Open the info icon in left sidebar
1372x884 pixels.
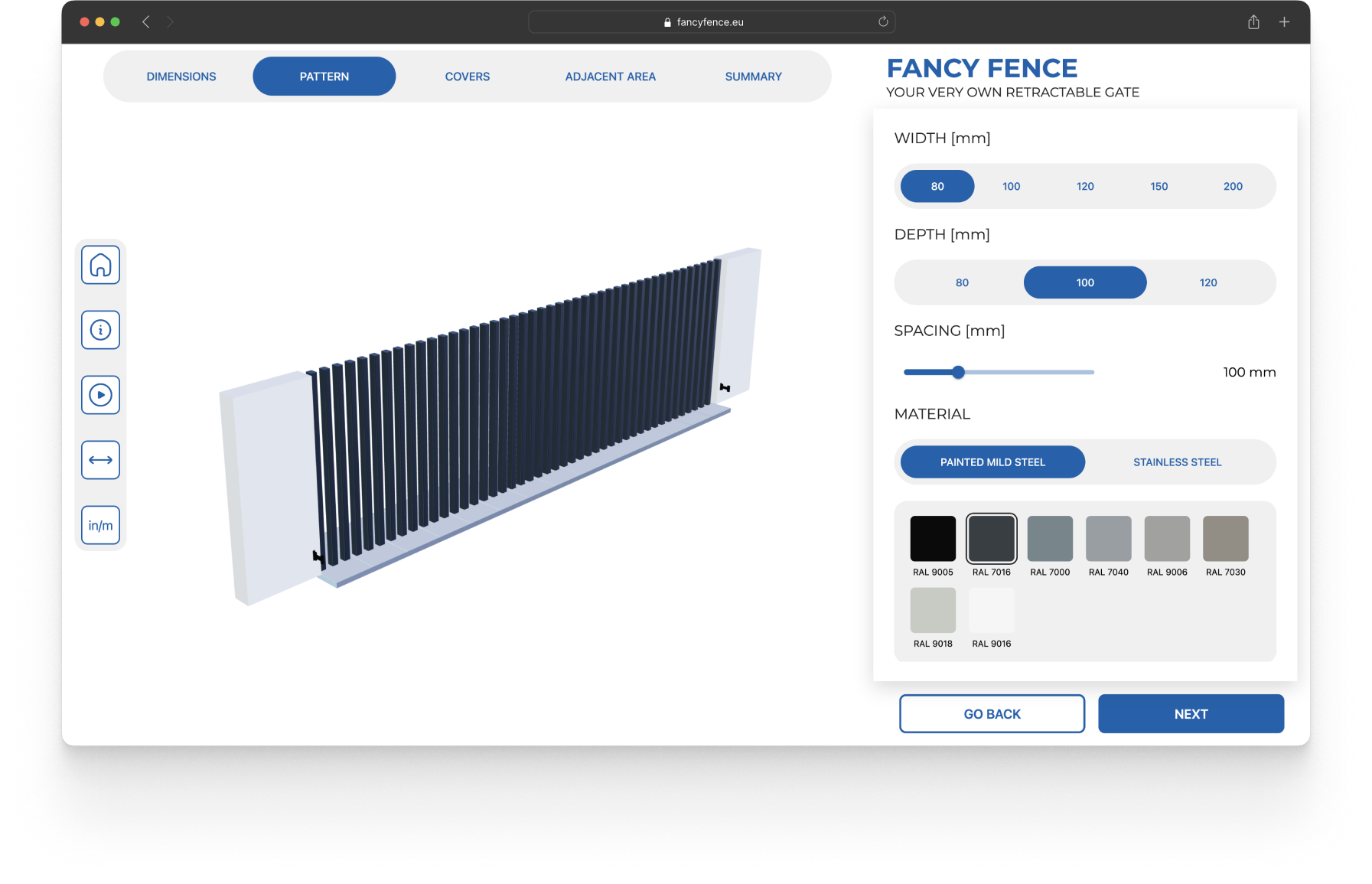pos(100,330)
